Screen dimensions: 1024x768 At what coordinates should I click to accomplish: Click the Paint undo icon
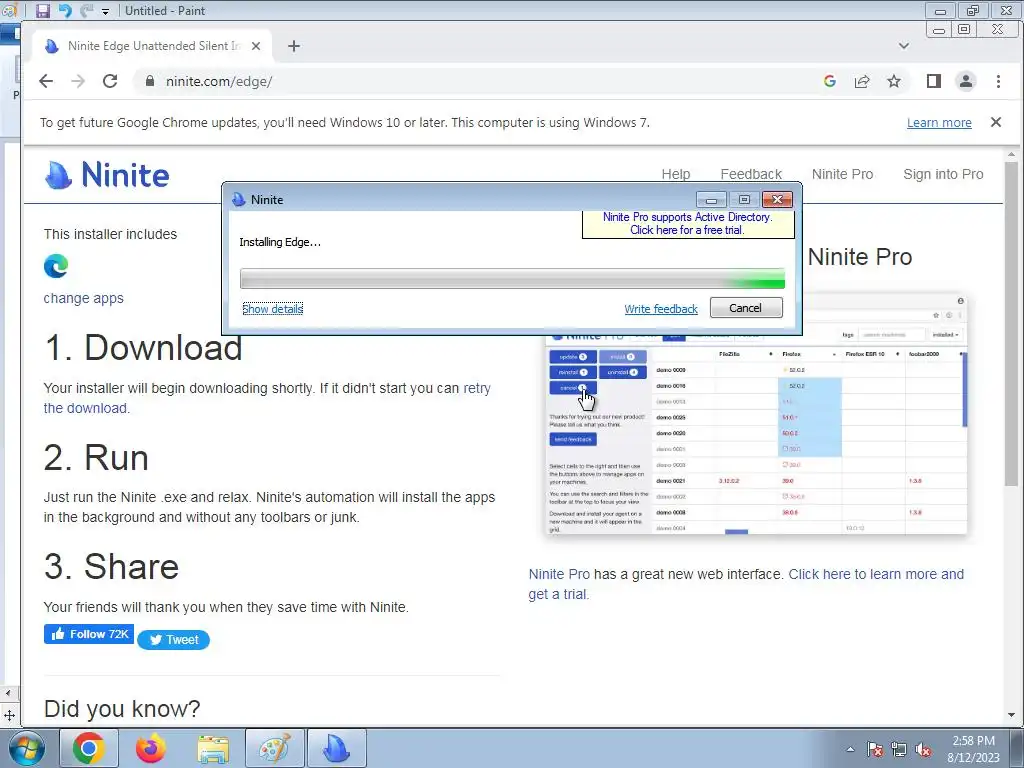65,10
